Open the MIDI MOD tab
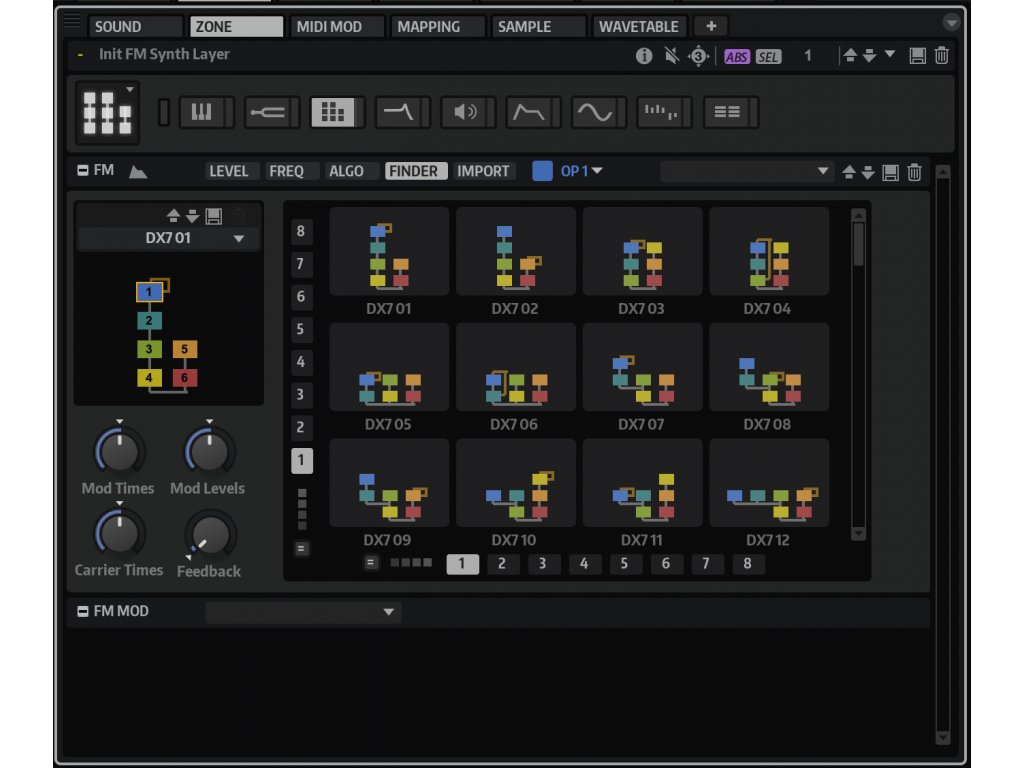 coord(329,27)
